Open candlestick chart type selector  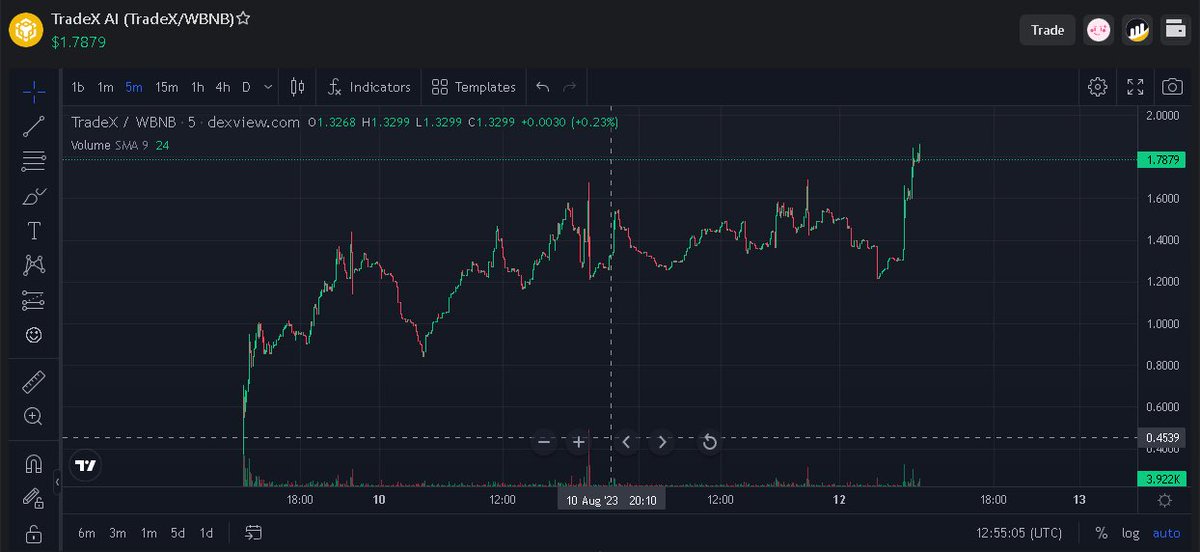coord(297,87)
